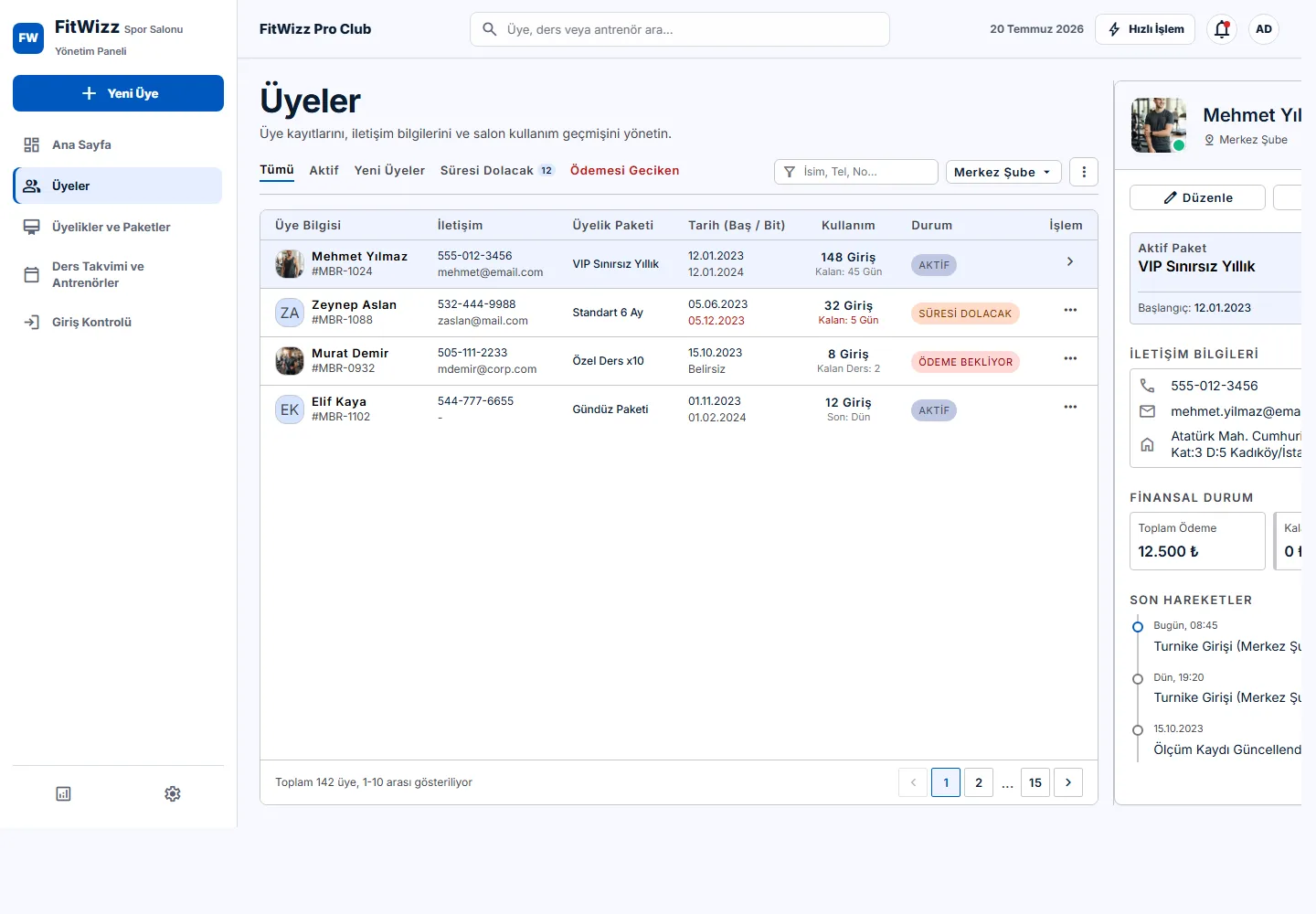Click the location pin next to Merkez Şube
Viewport: 1316px width, 914px height.
[x=1209, y=140]
